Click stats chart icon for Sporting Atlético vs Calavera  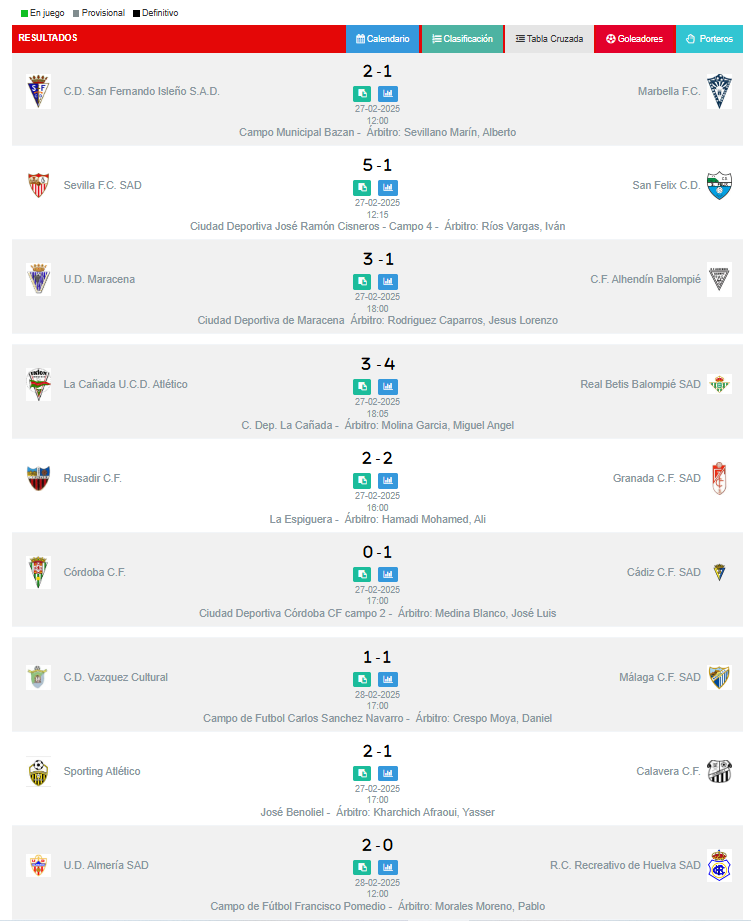388,773
